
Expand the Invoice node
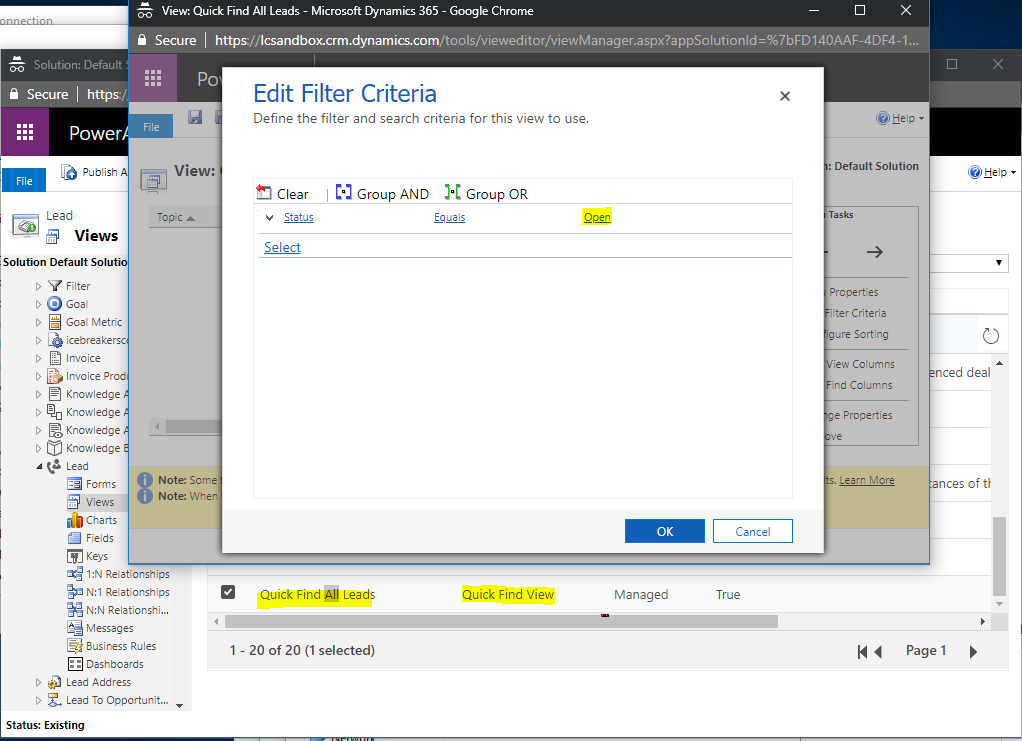pos(38,358)
